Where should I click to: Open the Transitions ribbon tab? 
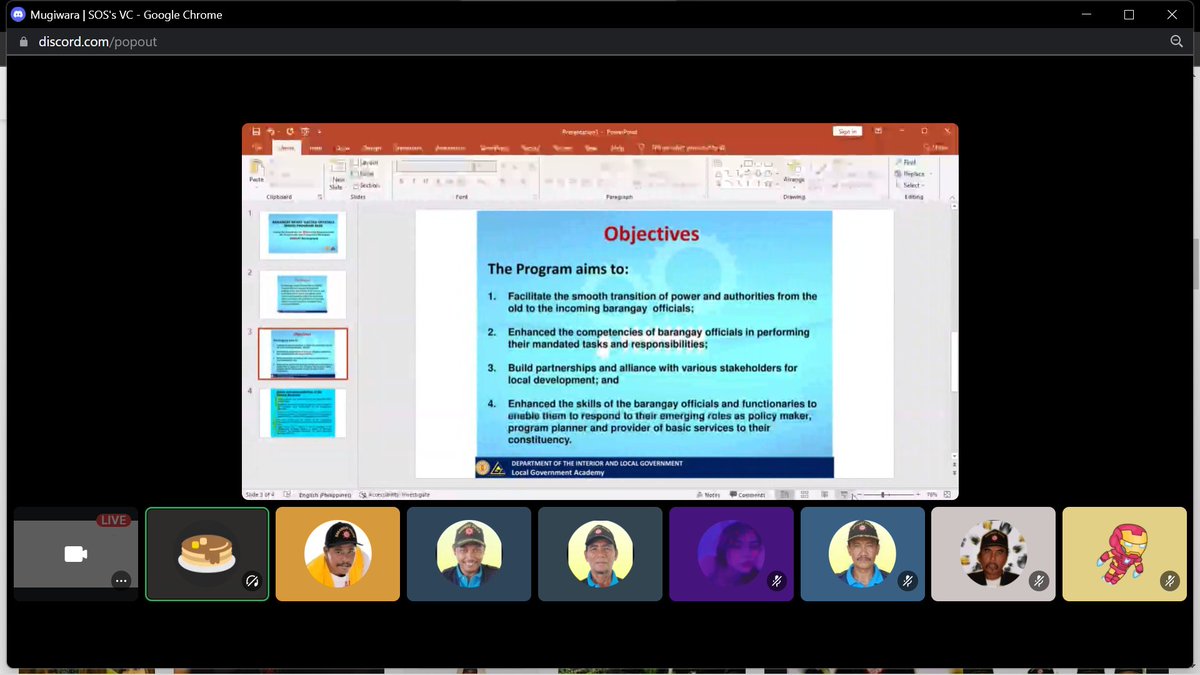408,148
